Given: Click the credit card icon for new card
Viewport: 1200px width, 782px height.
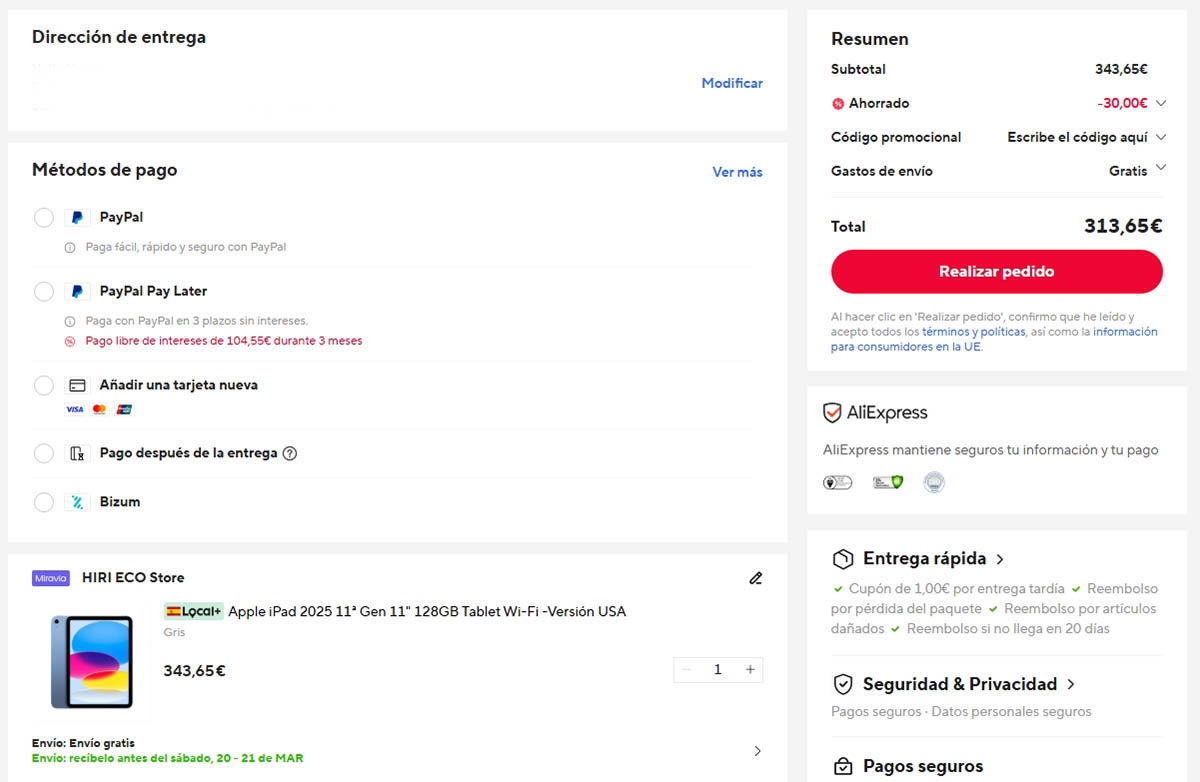Looking at the screenshot, I should point(77,385).
